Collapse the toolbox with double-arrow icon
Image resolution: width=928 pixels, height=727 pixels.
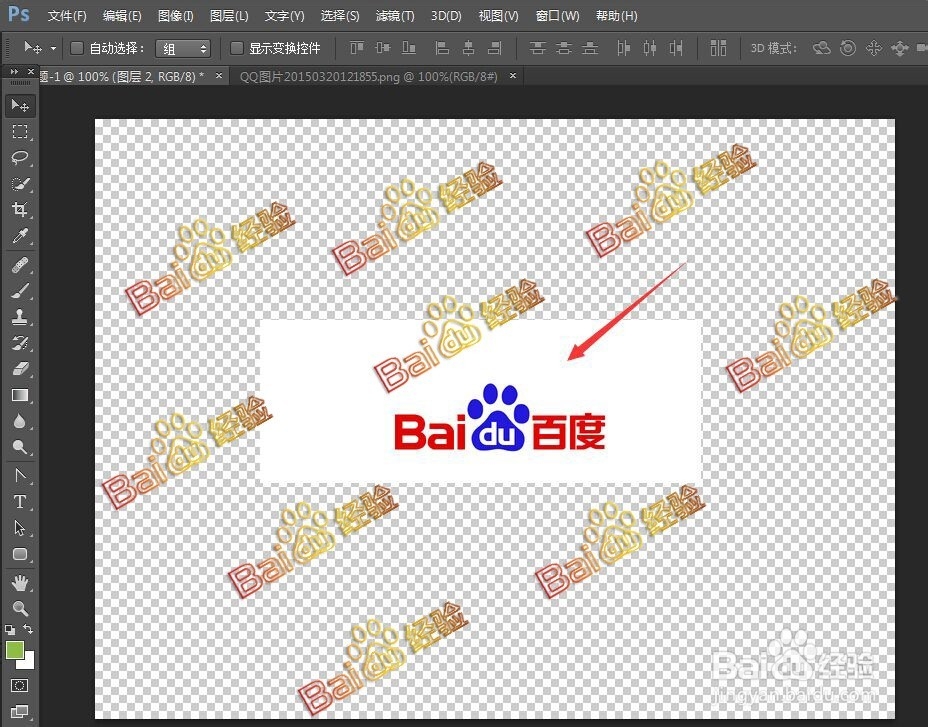[x=14, y=72]
